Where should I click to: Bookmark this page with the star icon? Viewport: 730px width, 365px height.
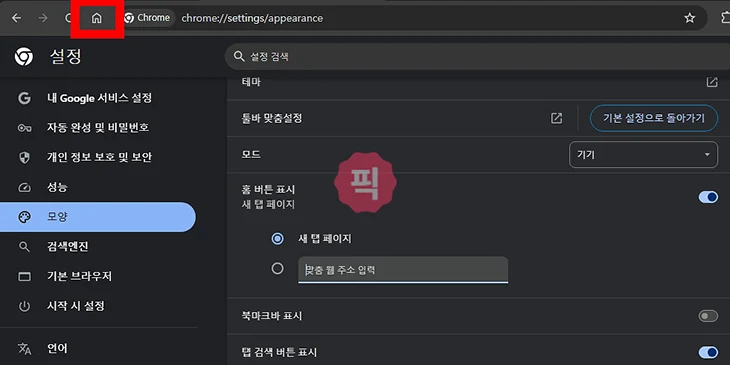[689, 18]
